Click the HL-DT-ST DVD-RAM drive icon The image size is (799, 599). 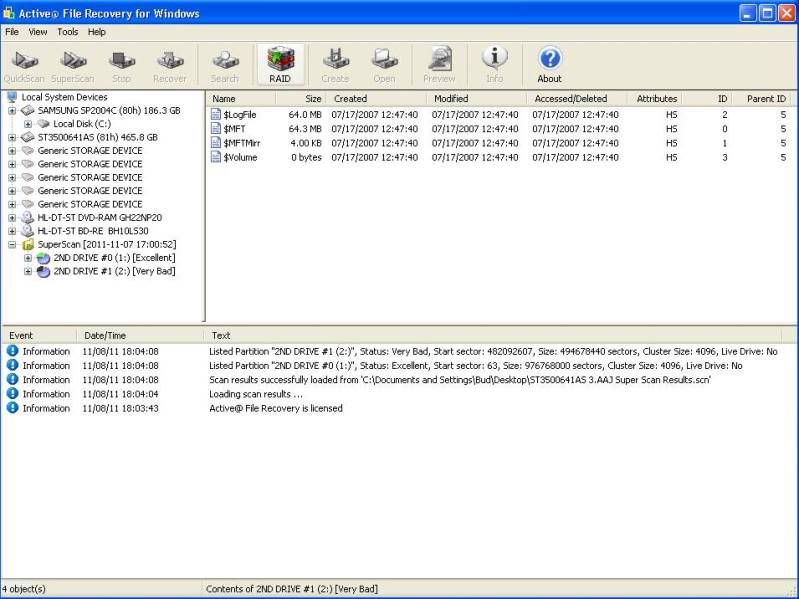(x=28, y=217)
